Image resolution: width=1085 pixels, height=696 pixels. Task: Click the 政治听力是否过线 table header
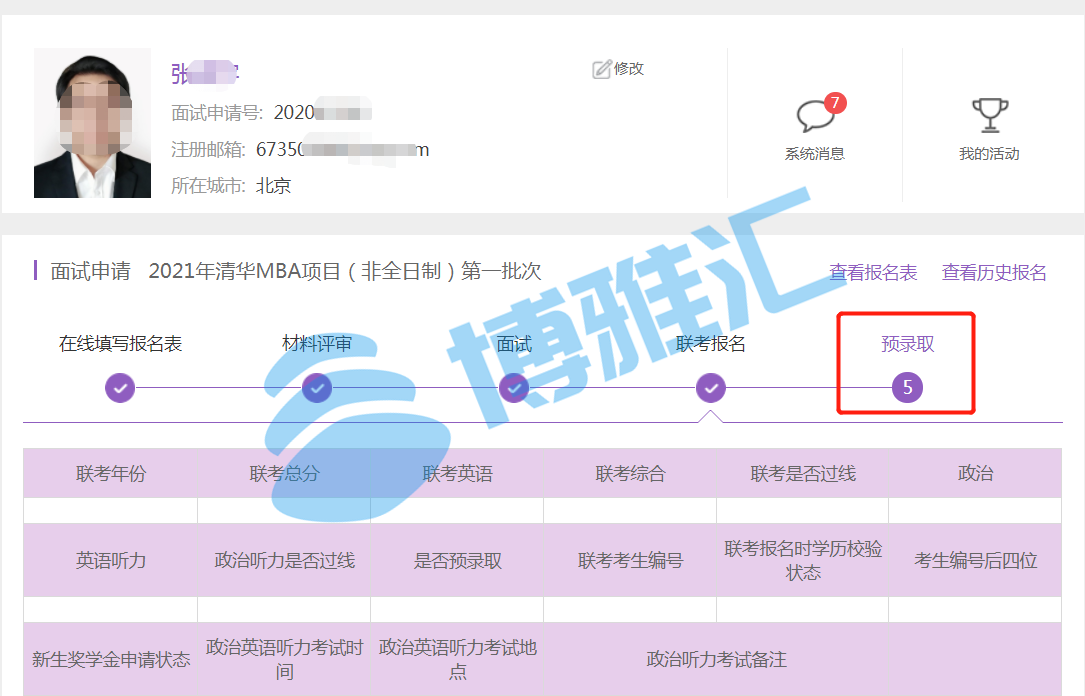(x=284, y=560)
